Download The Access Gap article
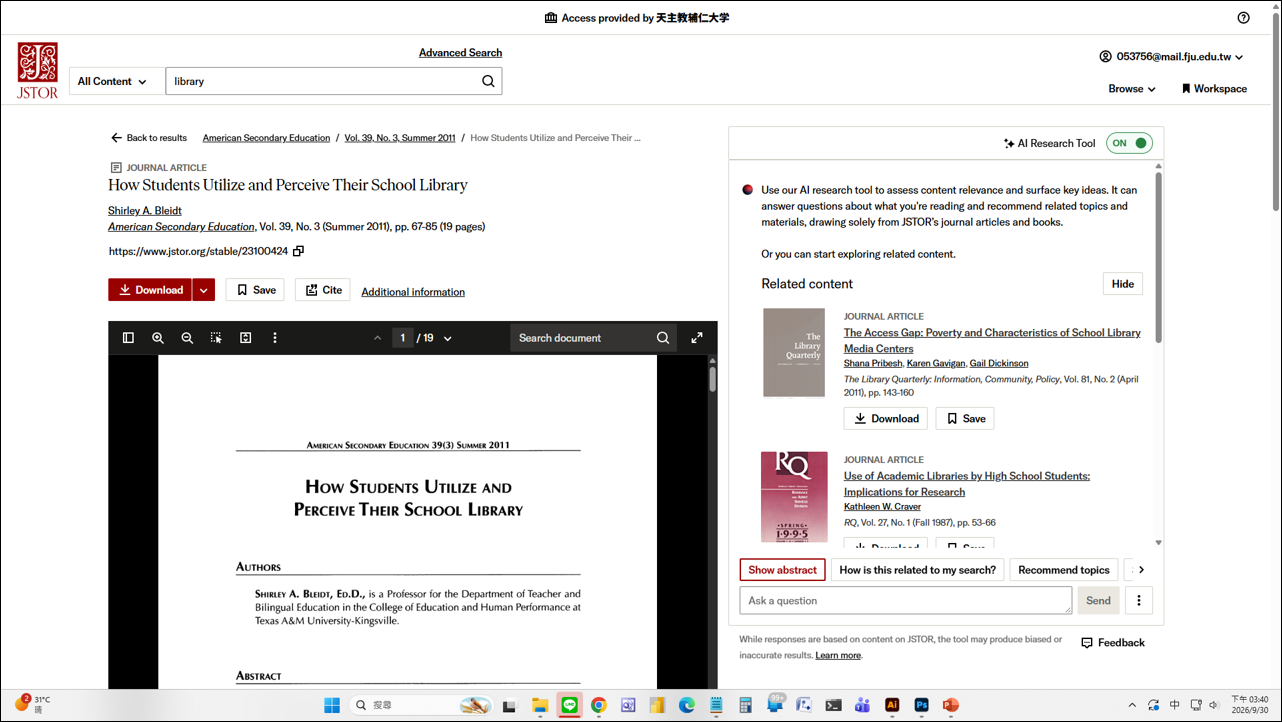The width and height of the screenshot is (1282, 722). tap(886, 418)
